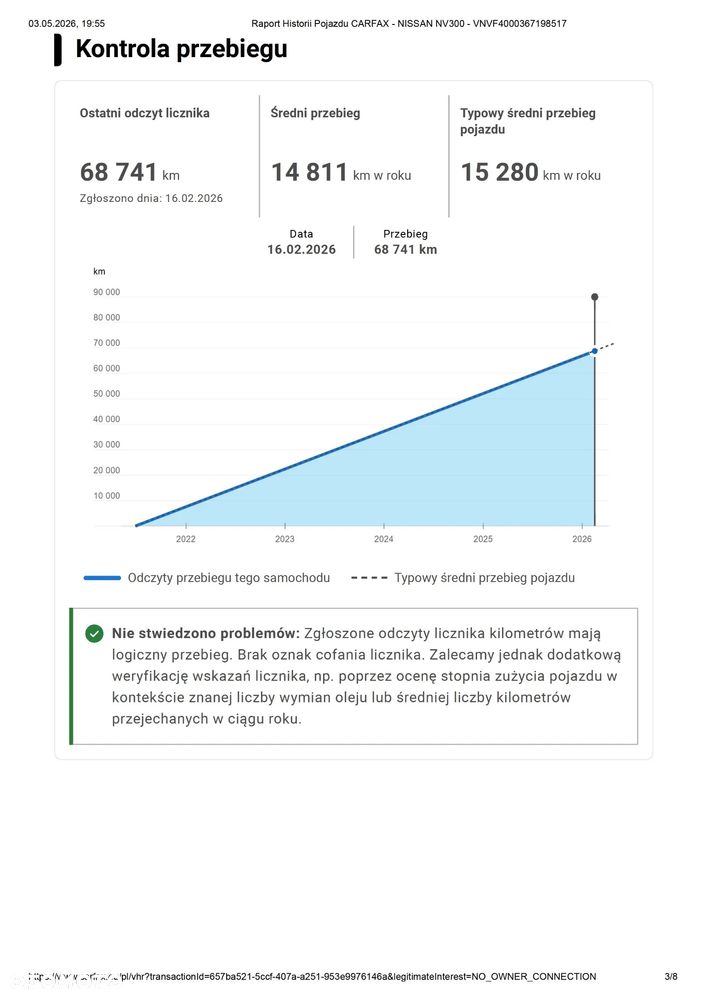
Task: Select the 2024 axis label
Action: [x=384, y=539]
